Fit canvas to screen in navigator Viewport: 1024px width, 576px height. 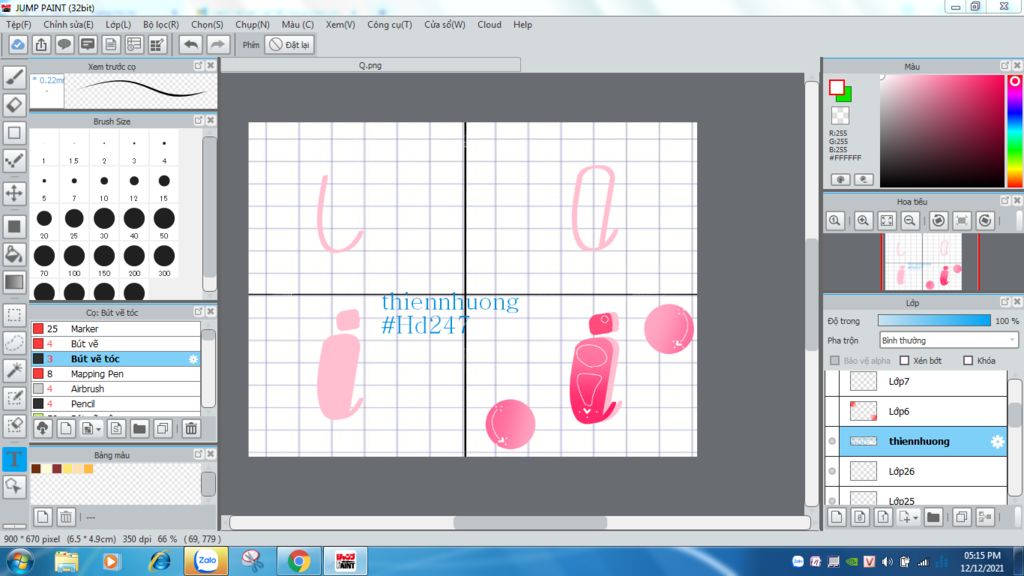point(886,221)
